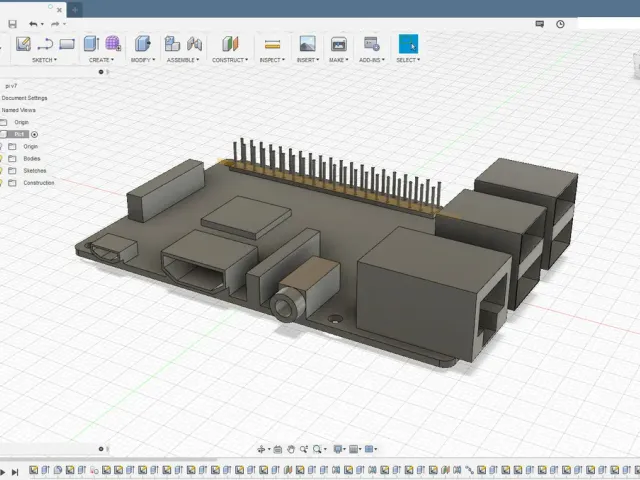This screenshot has height=480, width=640.
Task: Click first sketch feature in timeline
Action: click(x=33, y=470)
